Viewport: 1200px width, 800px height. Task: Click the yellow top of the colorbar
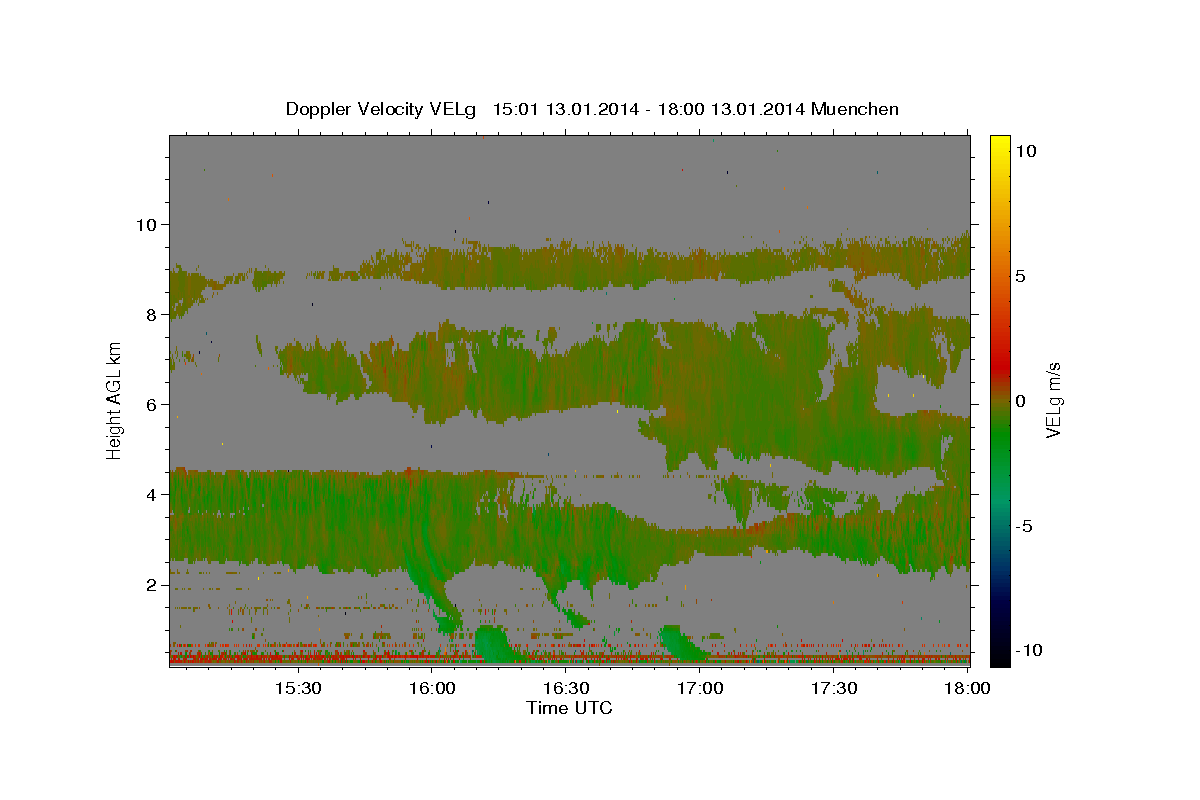tap(1000, 145)
